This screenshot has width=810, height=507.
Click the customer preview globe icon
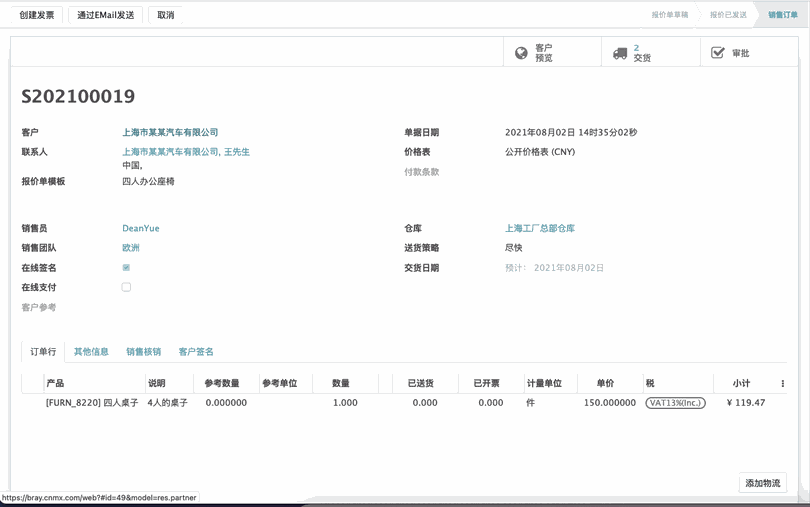521,53
